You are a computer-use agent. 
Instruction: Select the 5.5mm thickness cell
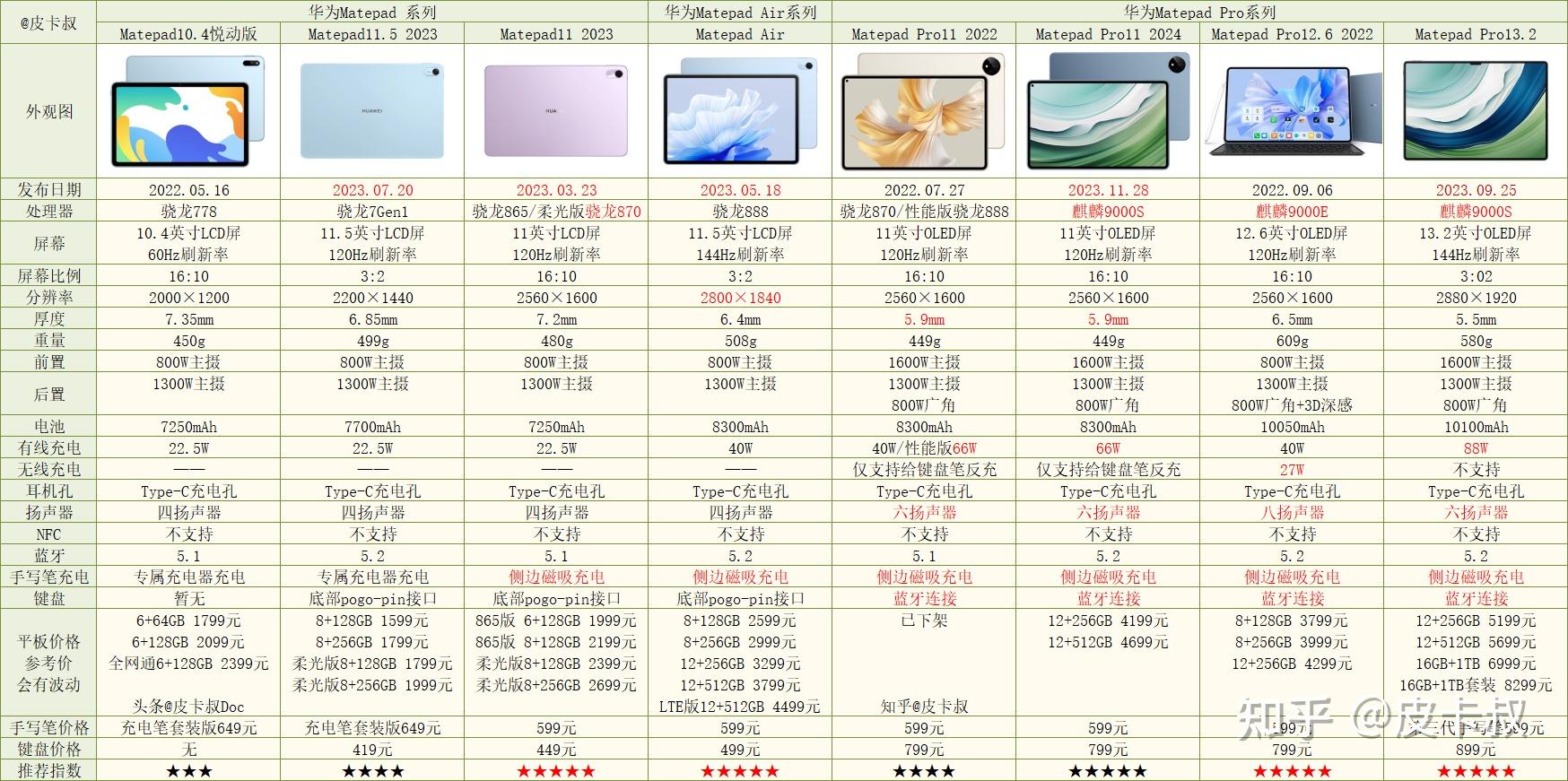point(1476,319)
